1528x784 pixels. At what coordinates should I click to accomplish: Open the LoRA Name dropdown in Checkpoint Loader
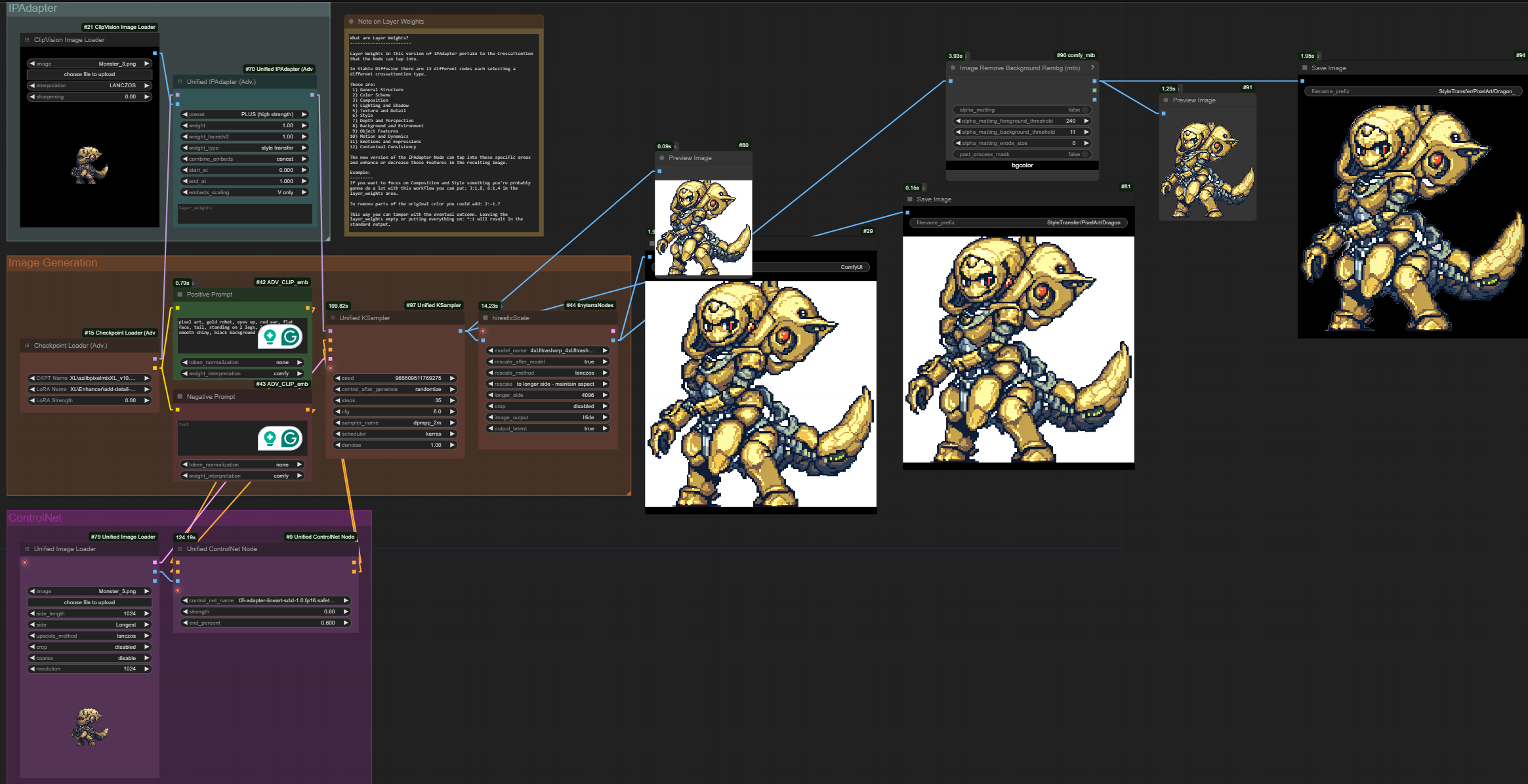pyautogui.click(x=90, y=390)
